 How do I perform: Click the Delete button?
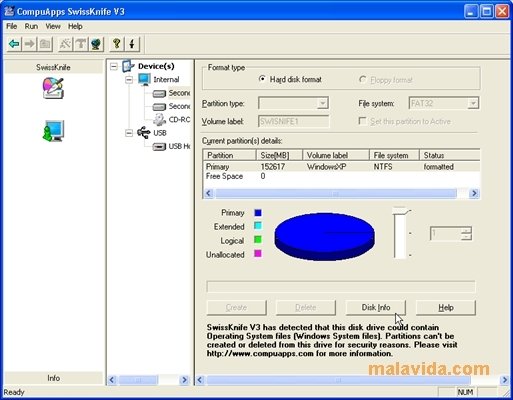(x=306, y=307)
